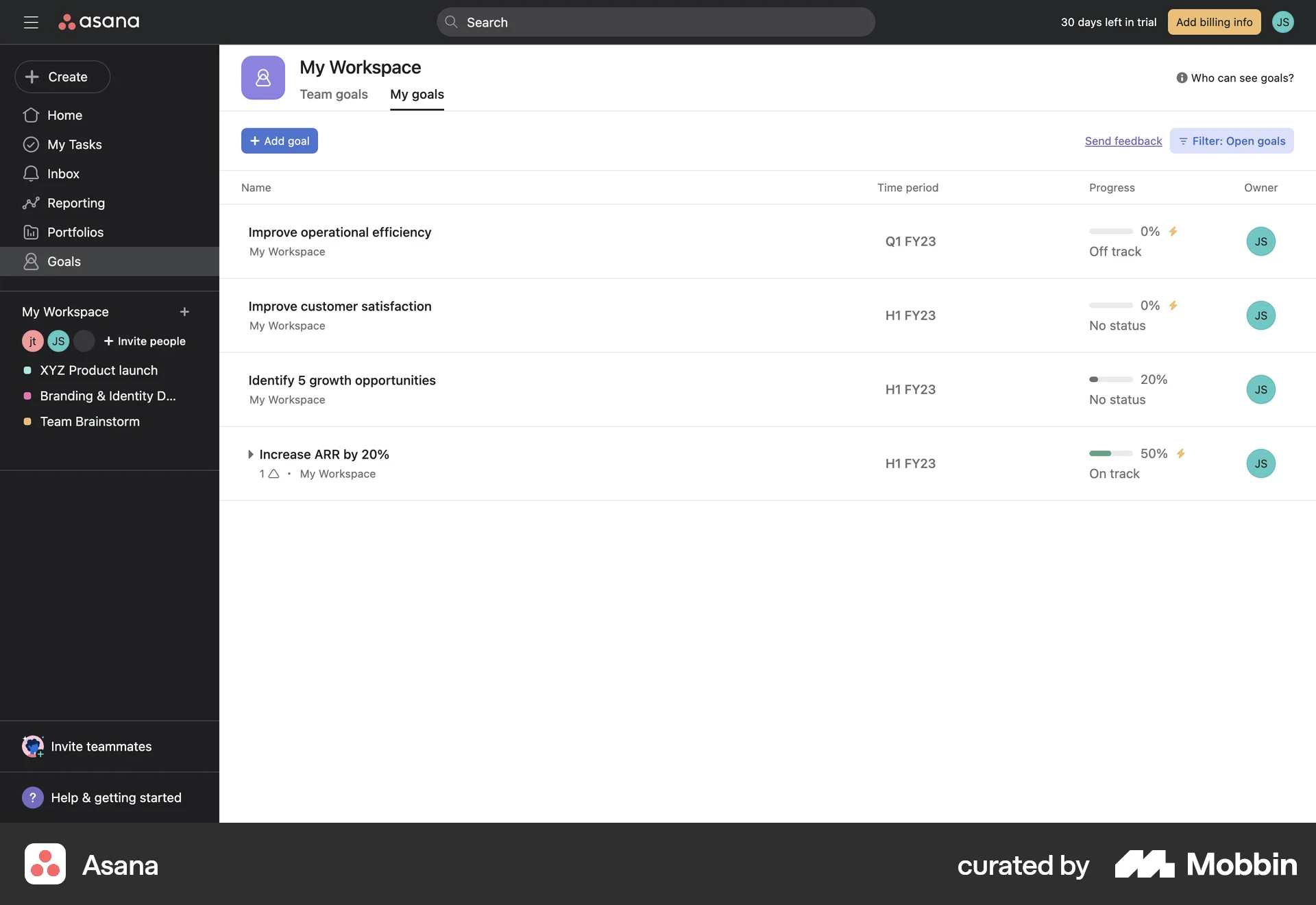Click Add billing info

coord(1214,22)
